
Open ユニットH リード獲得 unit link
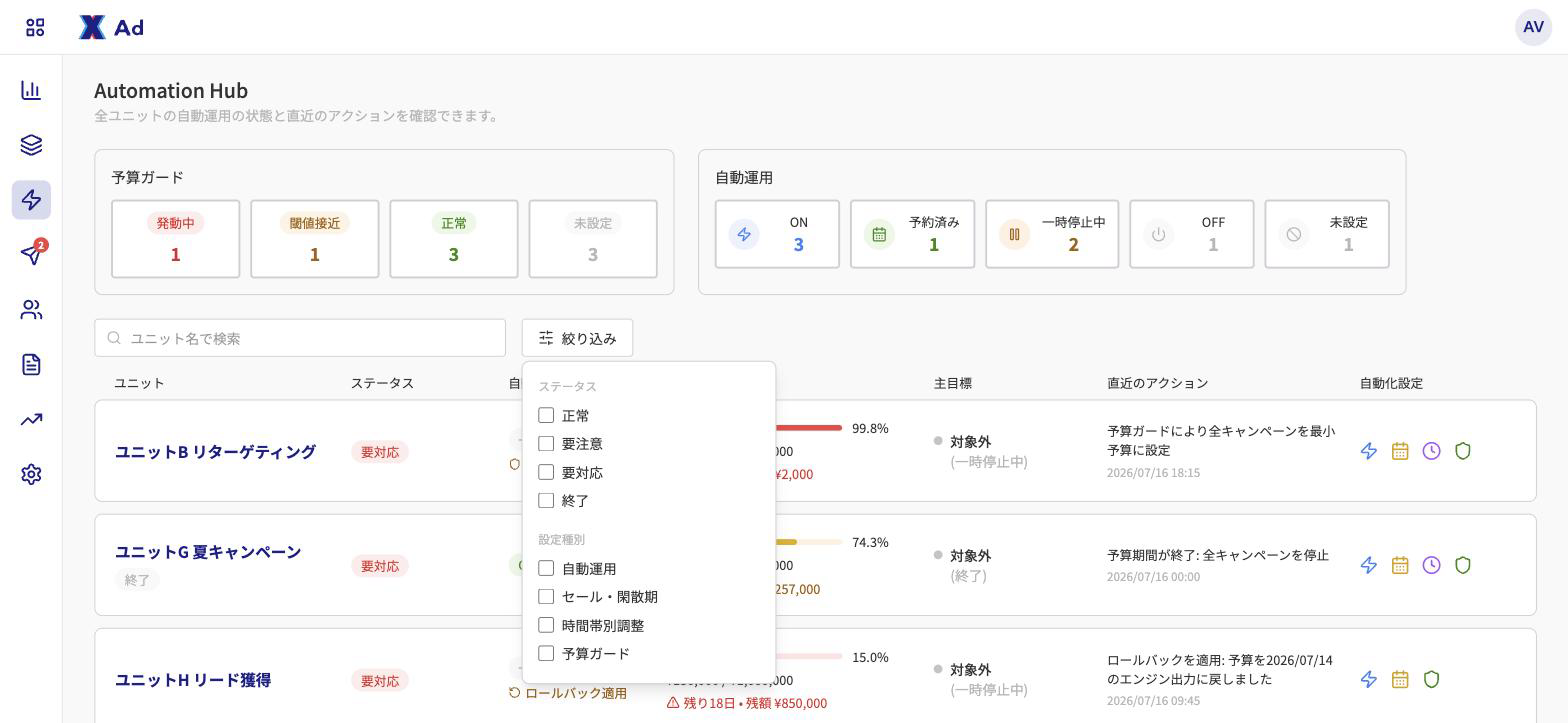pyautogui.click(x=193, y=680)
